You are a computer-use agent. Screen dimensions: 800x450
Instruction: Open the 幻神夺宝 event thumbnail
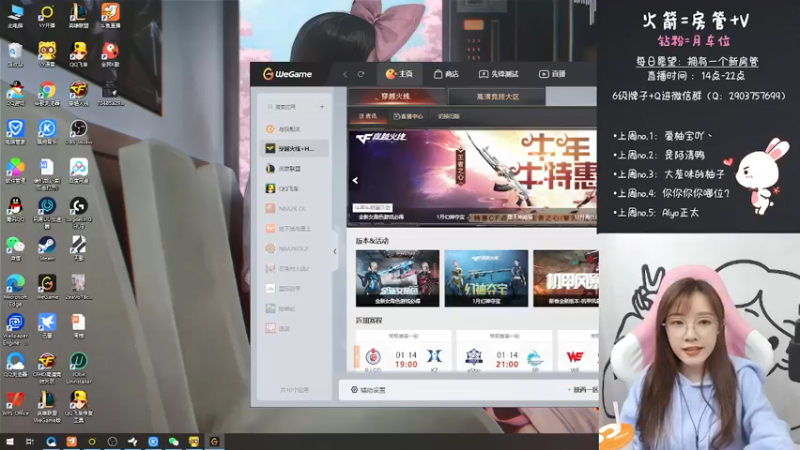coord(486,278)
